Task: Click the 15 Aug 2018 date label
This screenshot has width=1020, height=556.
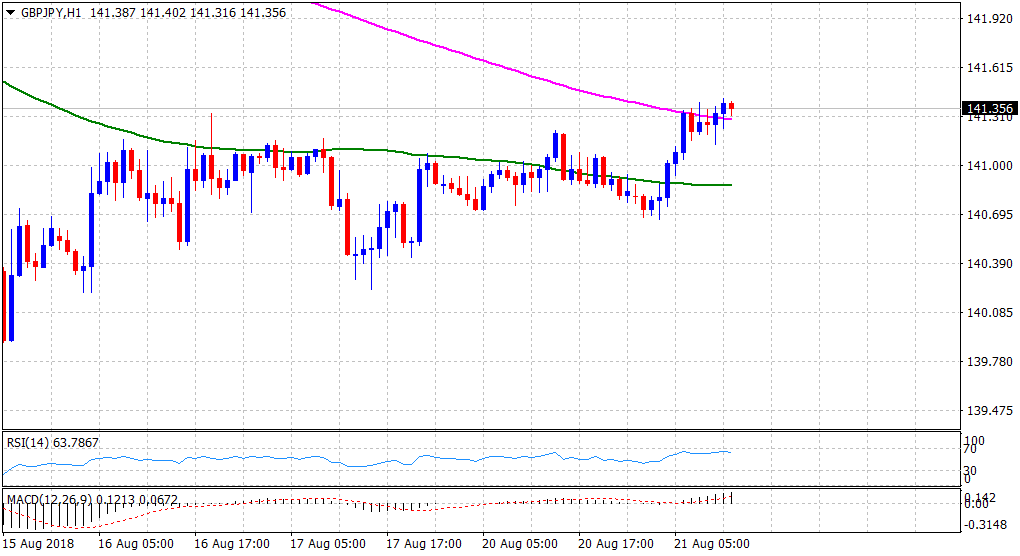Action: coord(36,544)
